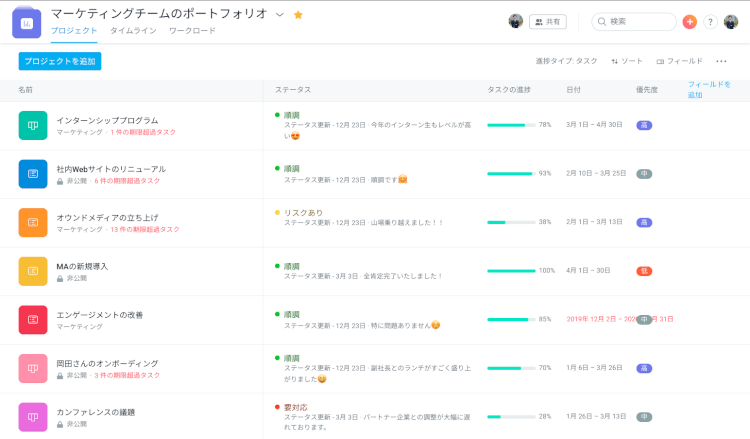Open the 社内Webサイトのリニューアル project name

(111, 169)
